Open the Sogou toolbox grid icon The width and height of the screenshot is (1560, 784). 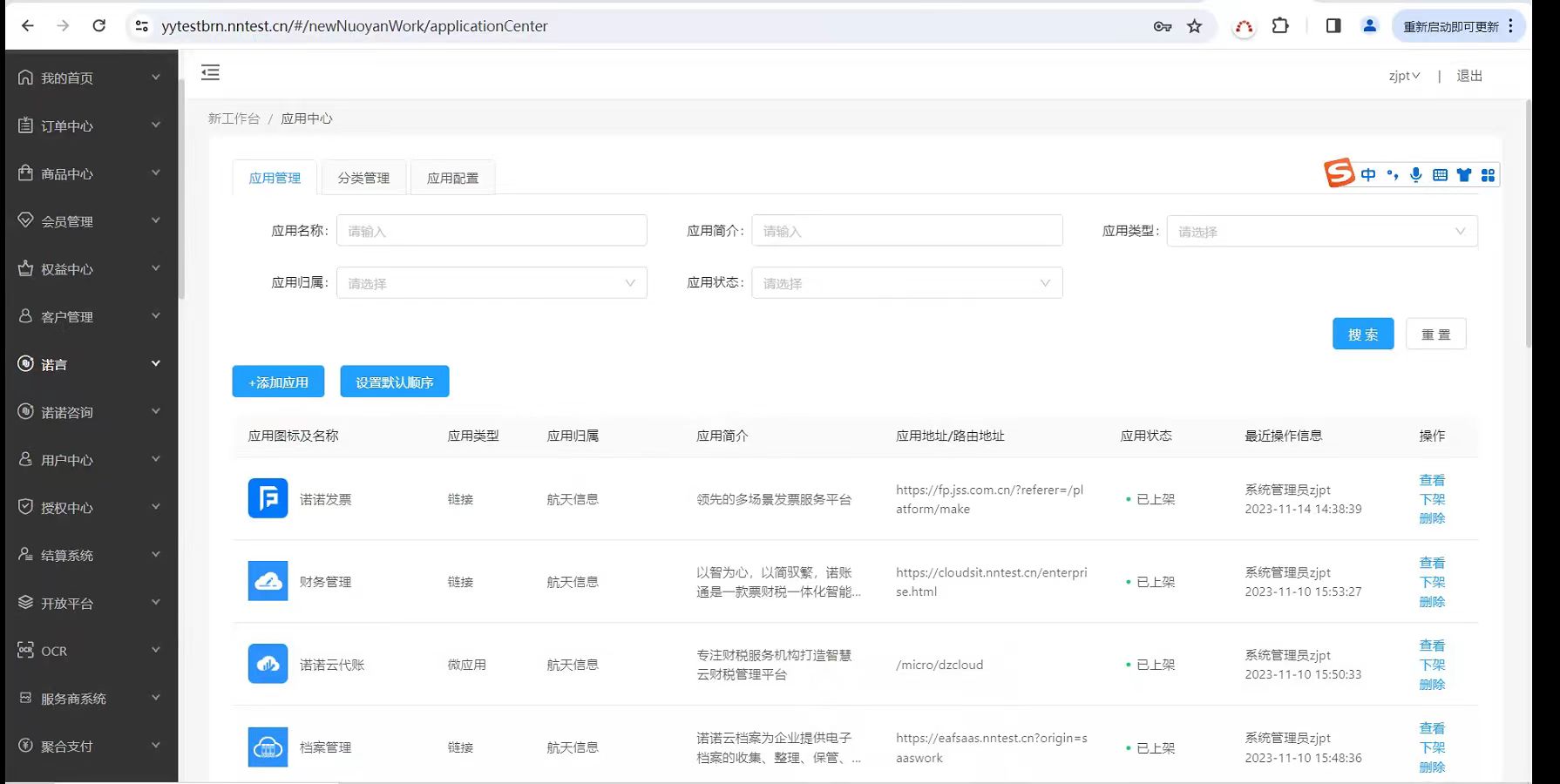tap(1488, 175)
